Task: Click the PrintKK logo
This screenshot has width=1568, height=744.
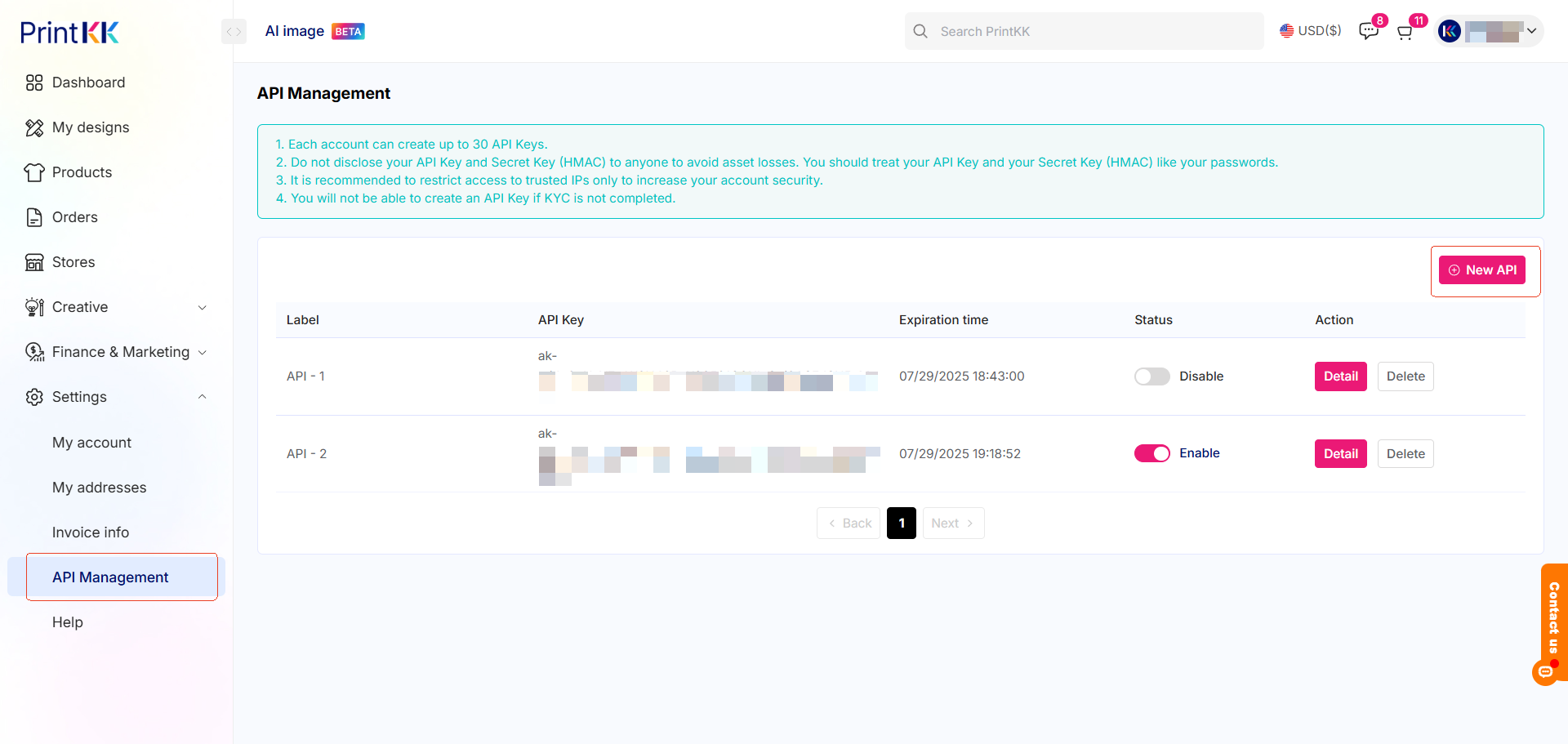Action: pos(69,33)
